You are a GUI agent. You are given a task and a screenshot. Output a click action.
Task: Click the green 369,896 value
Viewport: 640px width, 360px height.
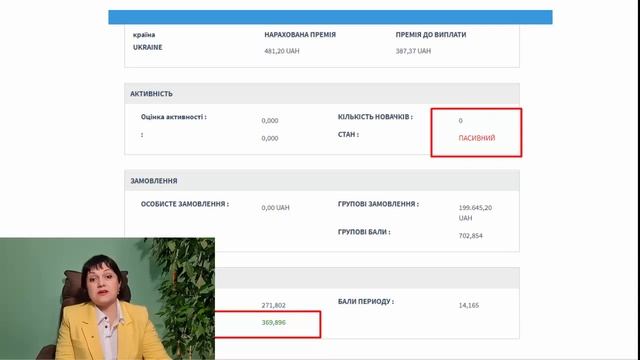273,322
